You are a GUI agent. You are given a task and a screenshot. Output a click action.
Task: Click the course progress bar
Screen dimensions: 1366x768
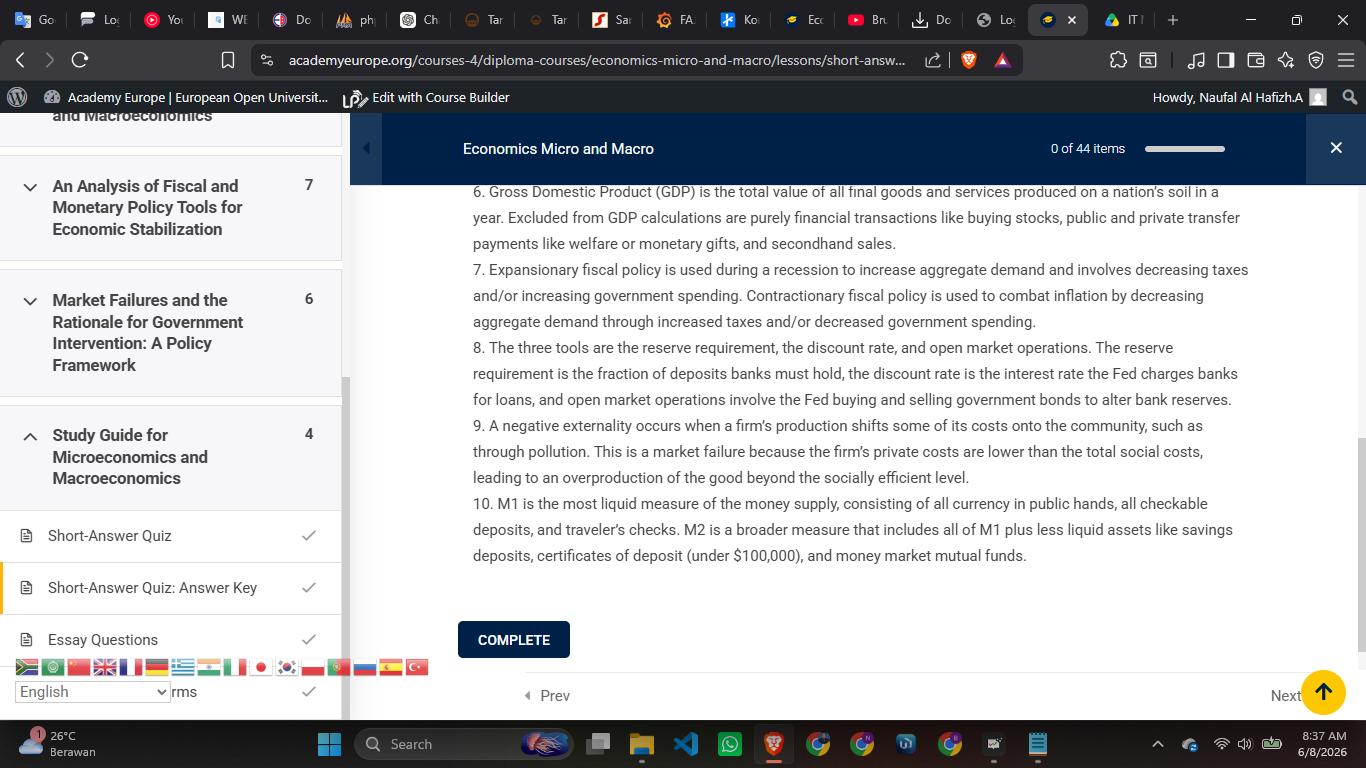pos(1185,149)
